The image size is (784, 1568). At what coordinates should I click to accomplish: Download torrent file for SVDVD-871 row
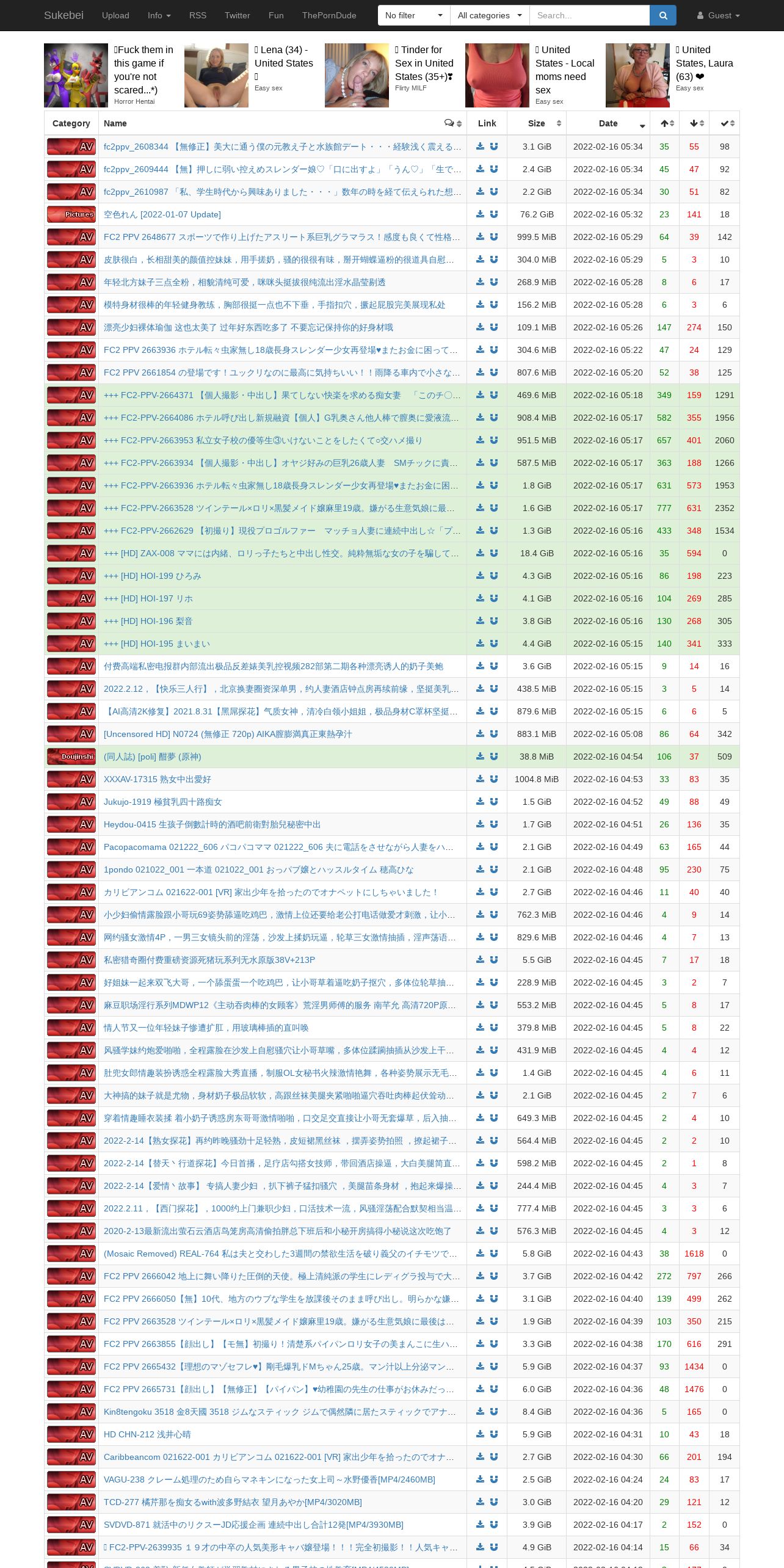[x=481, y=1525]
